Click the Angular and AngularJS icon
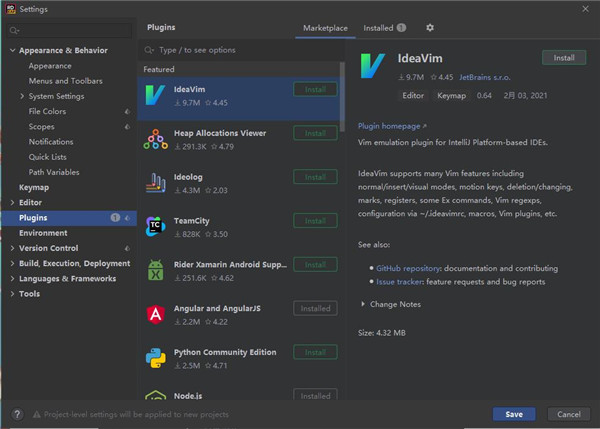600x429 pixels. tap(155, 314)
